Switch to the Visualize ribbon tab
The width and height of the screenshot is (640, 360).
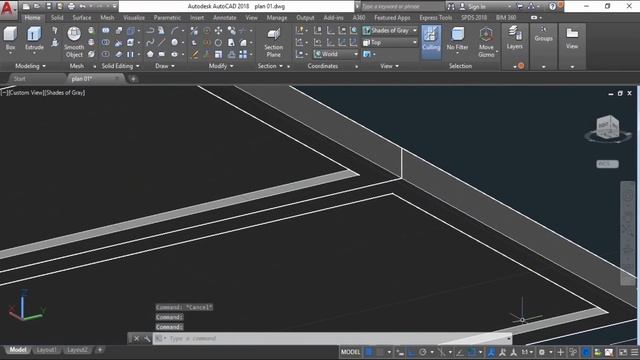(x=134, y=18)
